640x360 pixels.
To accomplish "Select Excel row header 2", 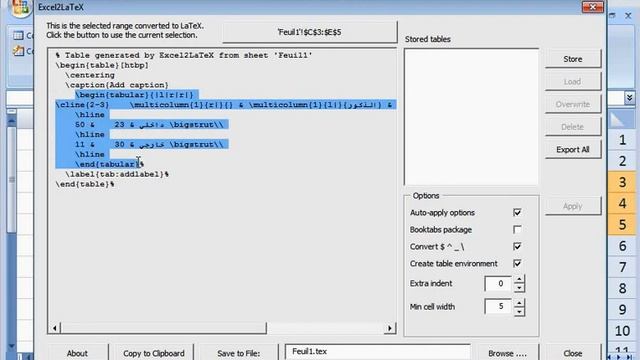I will pos(622,161).
